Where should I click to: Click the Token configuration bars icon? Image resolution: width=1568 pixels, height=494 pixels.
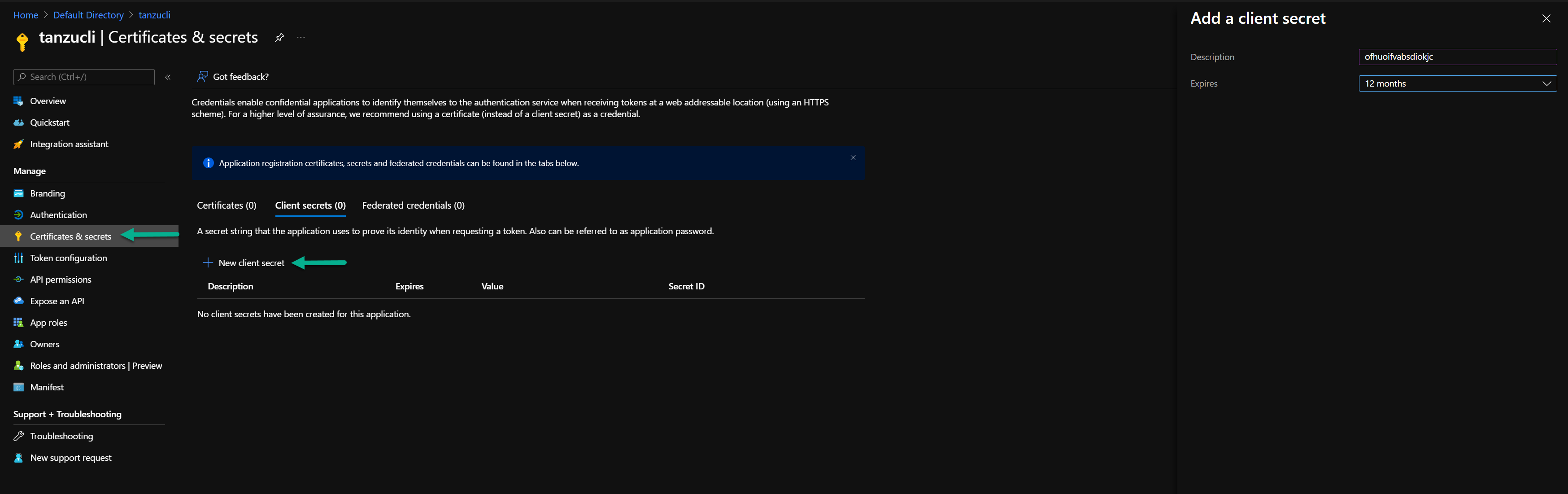click(x=18, y=258)
